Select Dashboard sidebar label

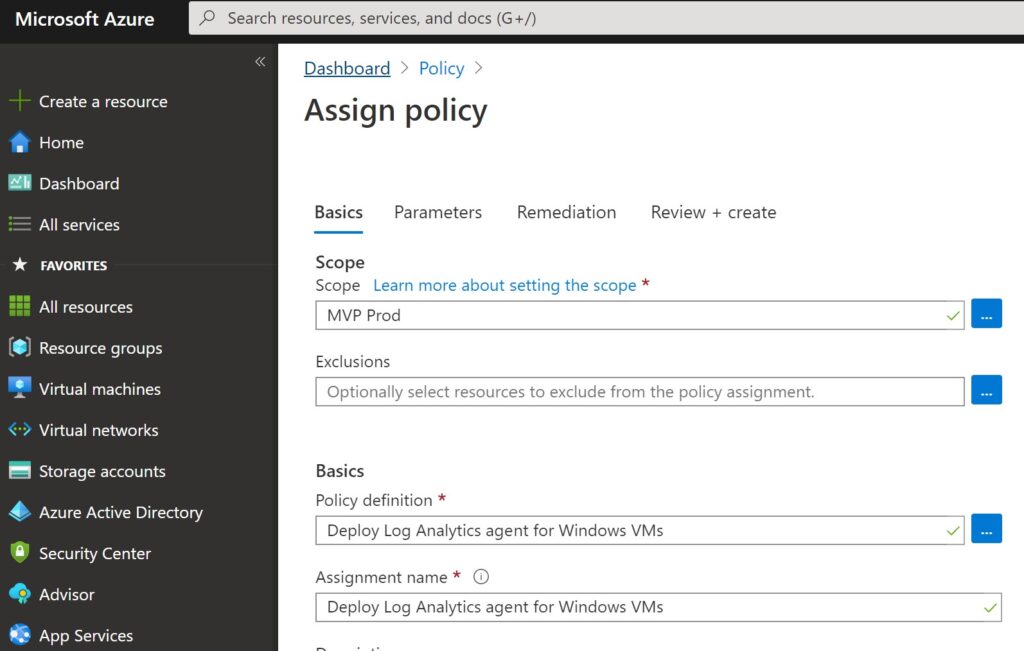(x=79, y=183)
